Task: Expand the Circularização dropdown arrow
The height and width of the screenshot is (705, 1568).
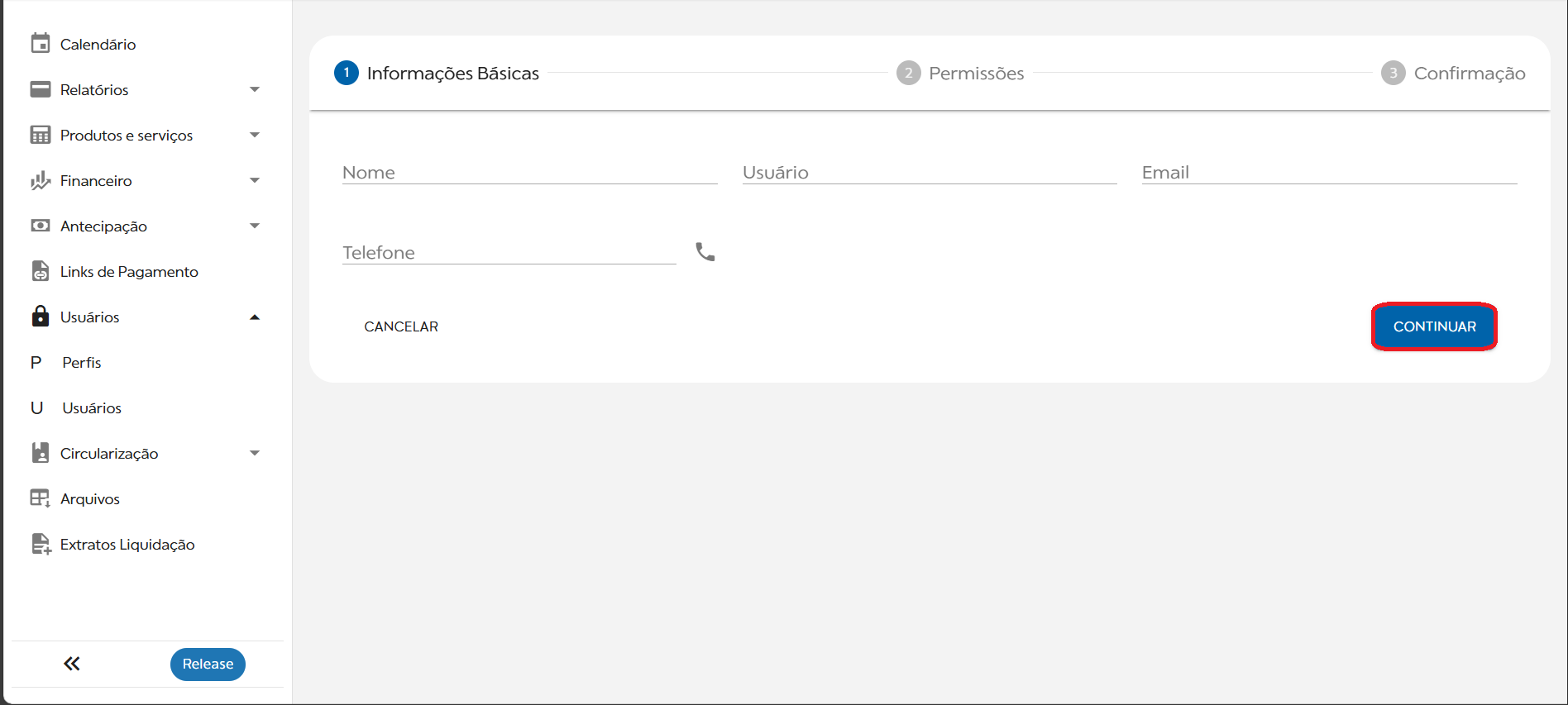Action: pyautogui.click(x=255, y=453)
